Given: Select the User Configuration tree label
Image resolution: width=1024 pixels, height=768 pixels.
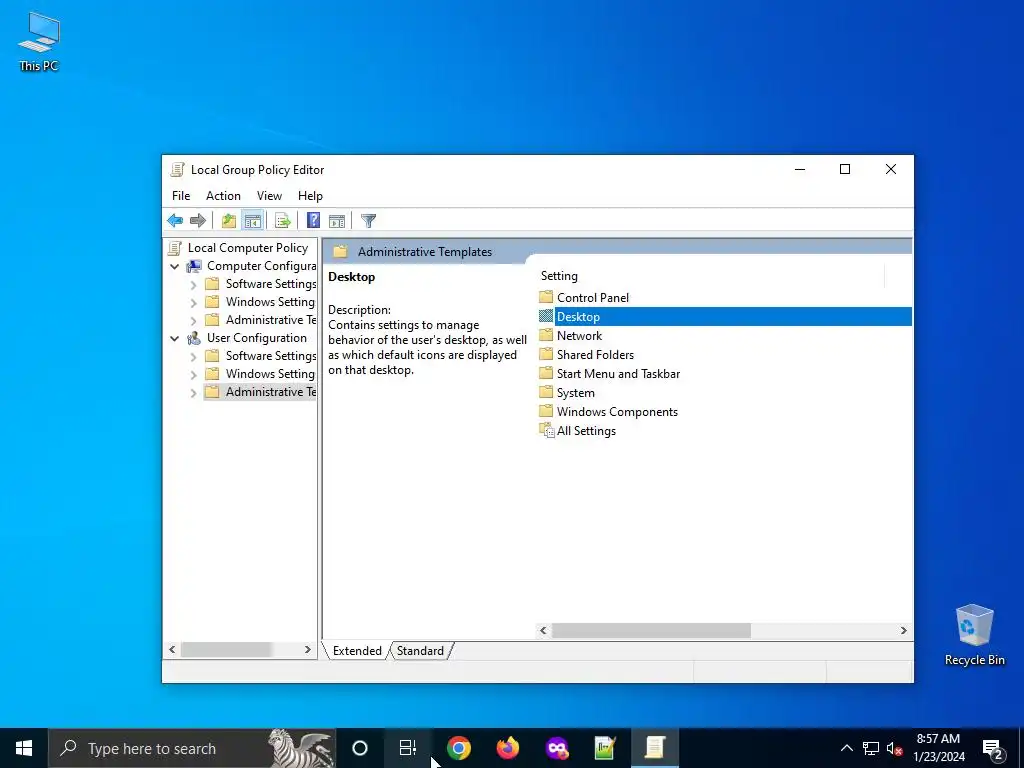Looking at the screenshot, I should (257, 338).
